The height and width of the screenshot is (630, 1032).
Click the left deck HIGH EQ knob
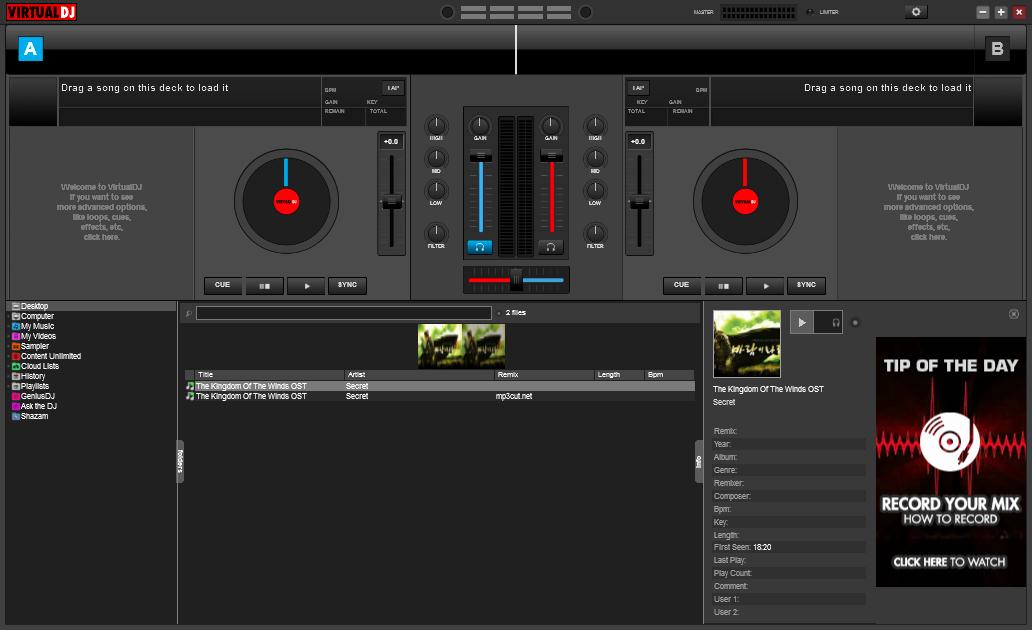[436, 126]
